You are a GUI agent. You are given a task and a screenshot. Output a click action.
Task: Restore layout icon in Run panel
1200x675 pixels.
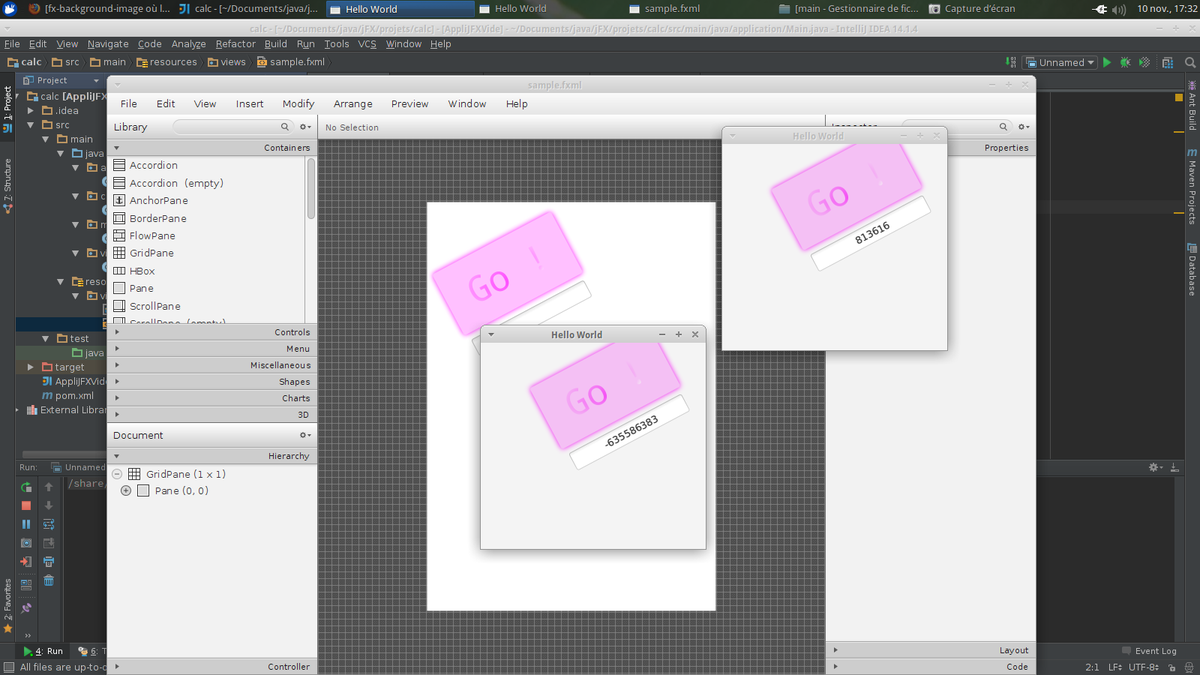27,583
